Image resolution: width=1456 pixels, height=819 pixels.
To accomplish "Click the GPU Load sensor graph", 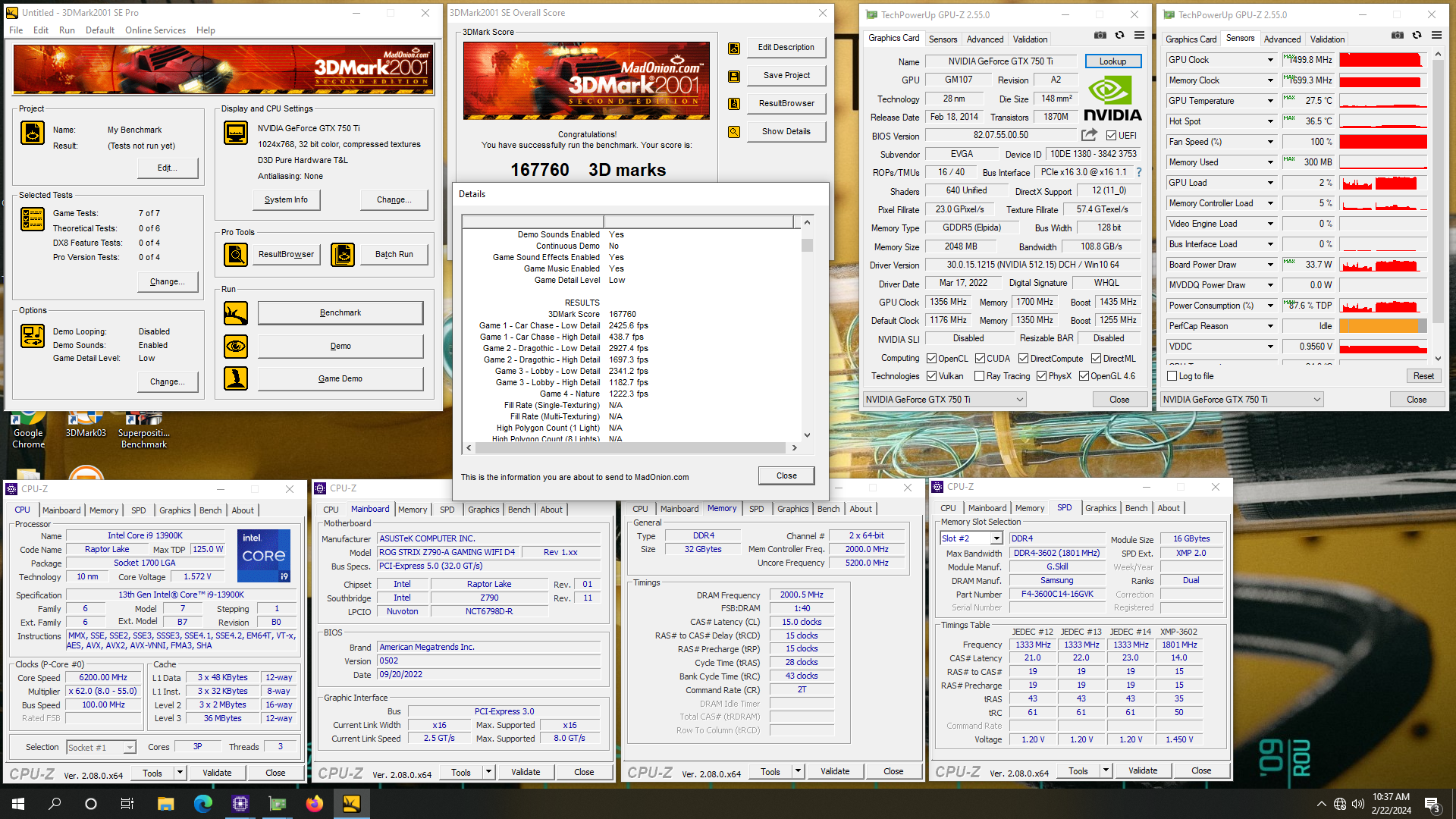I will 1383,183.
